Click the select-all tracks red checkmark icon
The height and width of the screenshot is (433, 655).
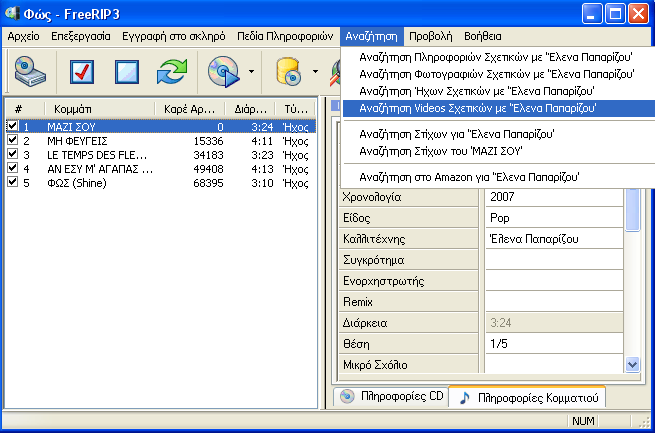[81, 72]
